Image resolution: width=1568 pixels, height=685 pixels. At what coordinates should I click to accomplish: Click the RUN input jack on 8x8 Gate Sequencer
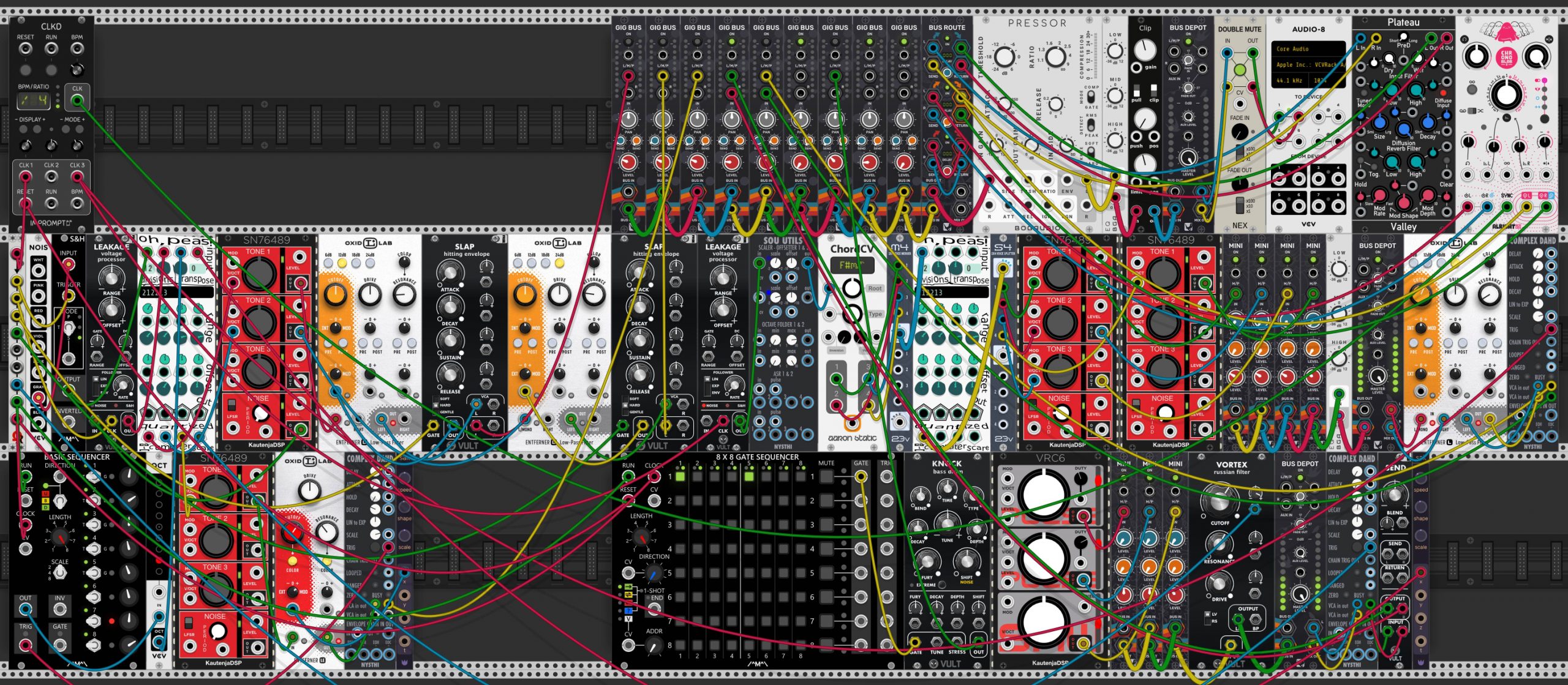[628, 477]
